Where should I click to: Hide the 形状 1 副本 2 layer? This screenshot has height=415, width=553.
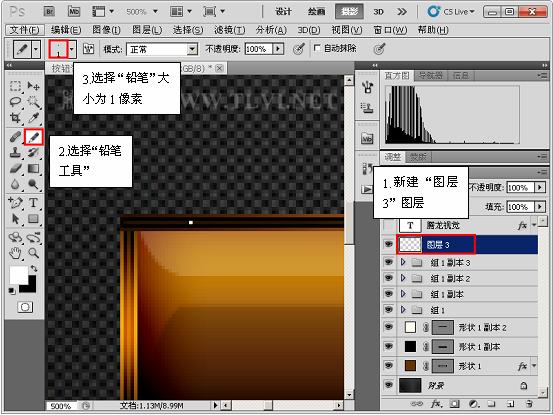tap(389, 327)
